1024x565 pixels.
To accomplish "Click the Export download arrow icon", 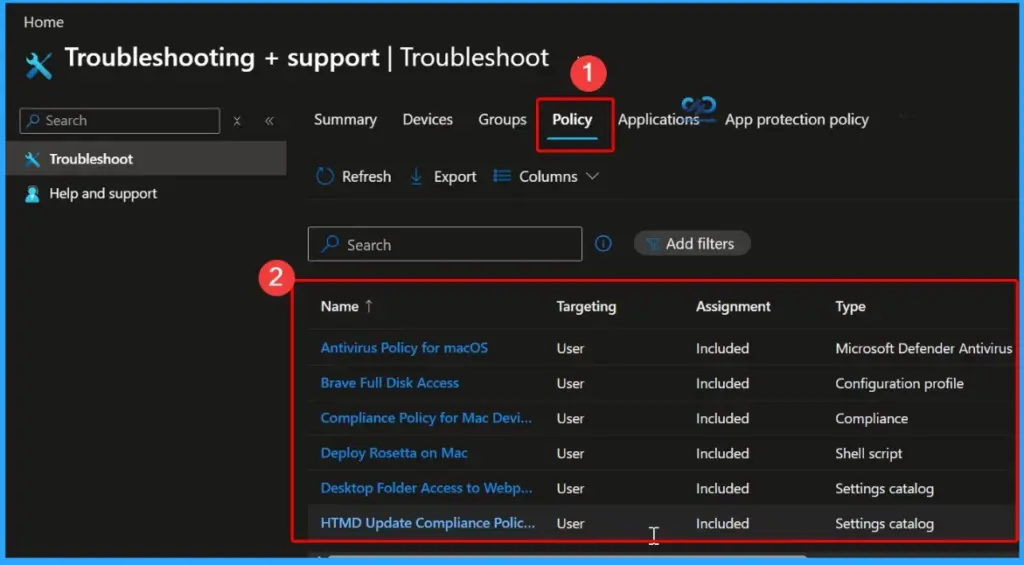I will (x=416, y=176).
